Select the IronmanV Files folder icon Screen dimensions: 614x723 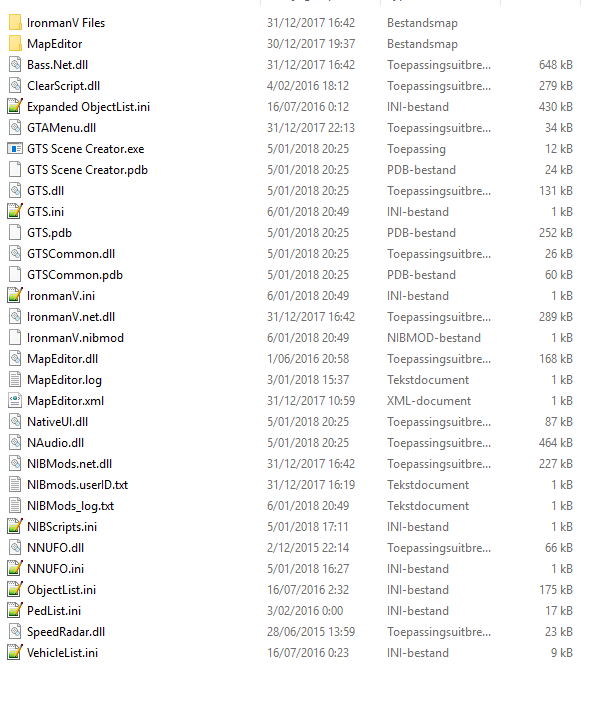pyautogui.click(x=15, y=23)
